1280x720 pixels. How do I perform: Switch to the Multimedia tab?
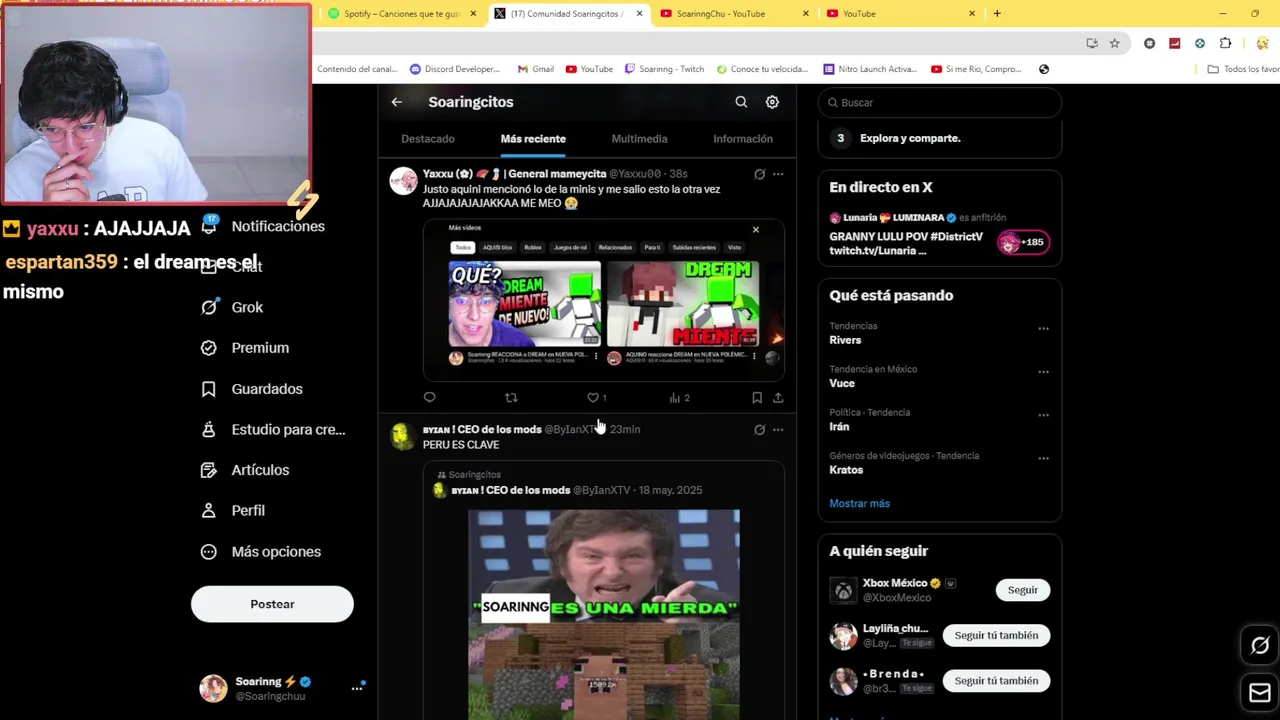click(x=639, y=139)
